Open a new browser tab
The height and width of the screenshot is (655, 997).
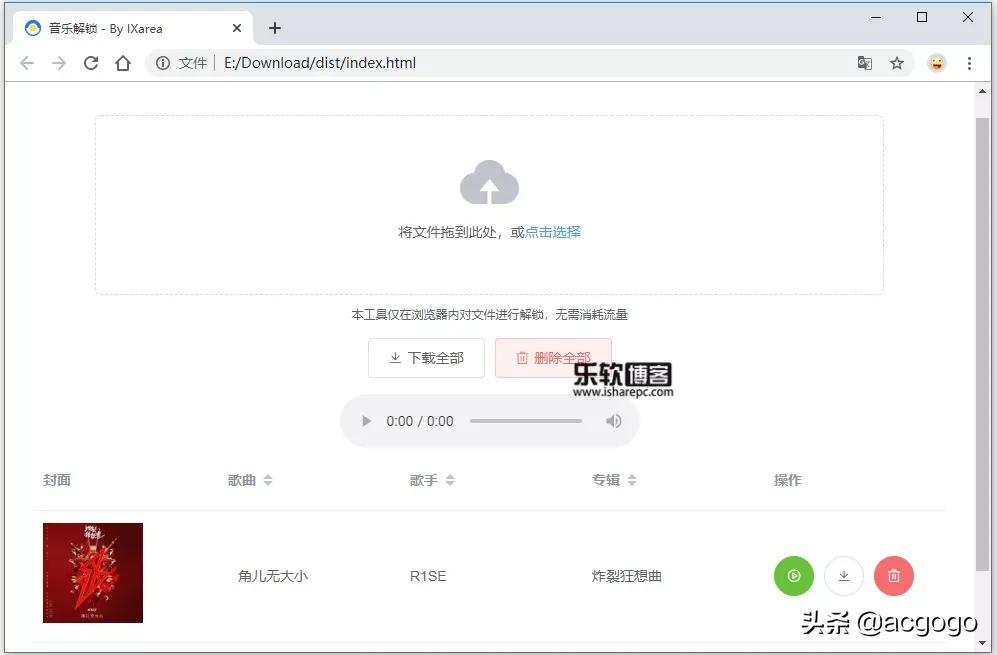274,28
